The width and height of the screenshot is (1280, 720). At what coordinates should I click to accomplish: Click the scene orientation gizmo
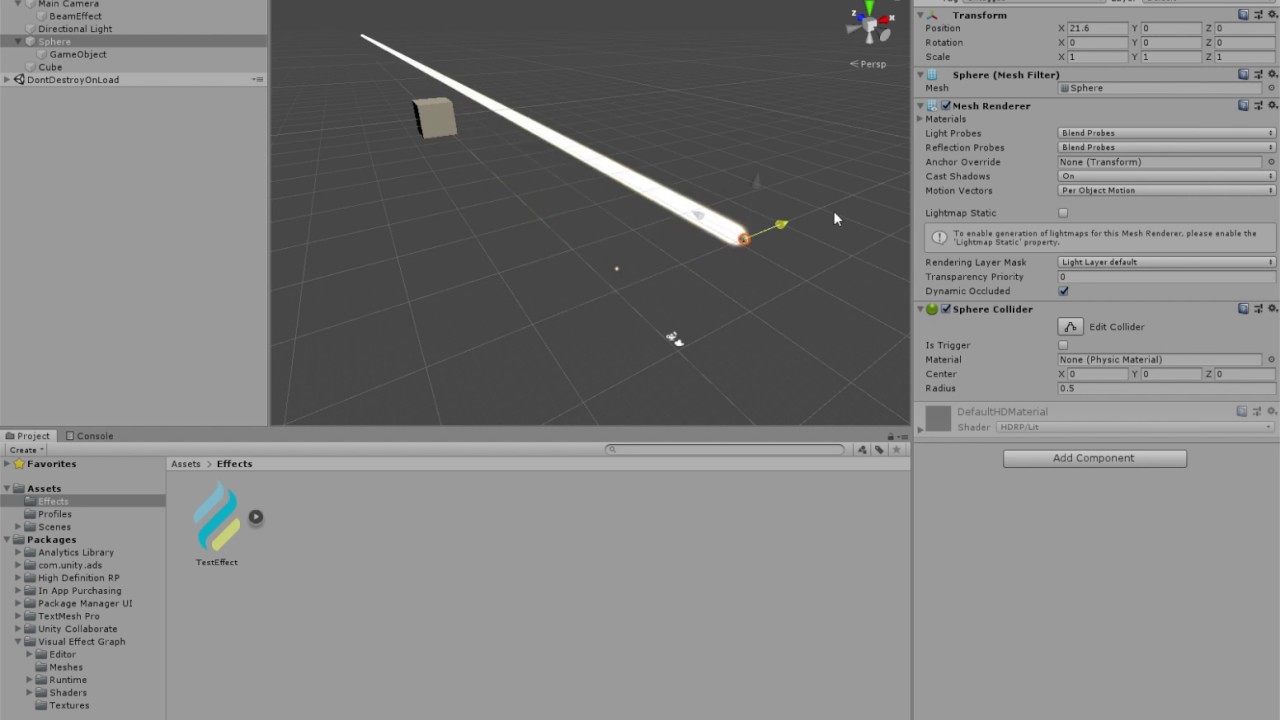click(x=869, y=25)
